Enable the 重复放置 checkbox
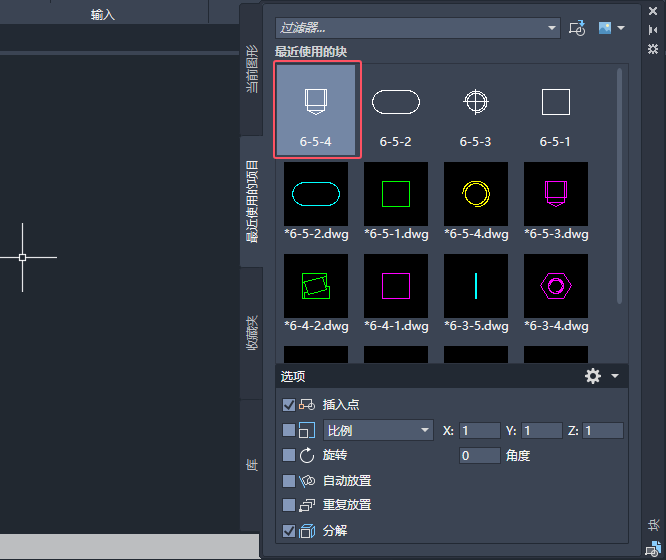The width and height of the screenshot is (666, 560). 289,505
